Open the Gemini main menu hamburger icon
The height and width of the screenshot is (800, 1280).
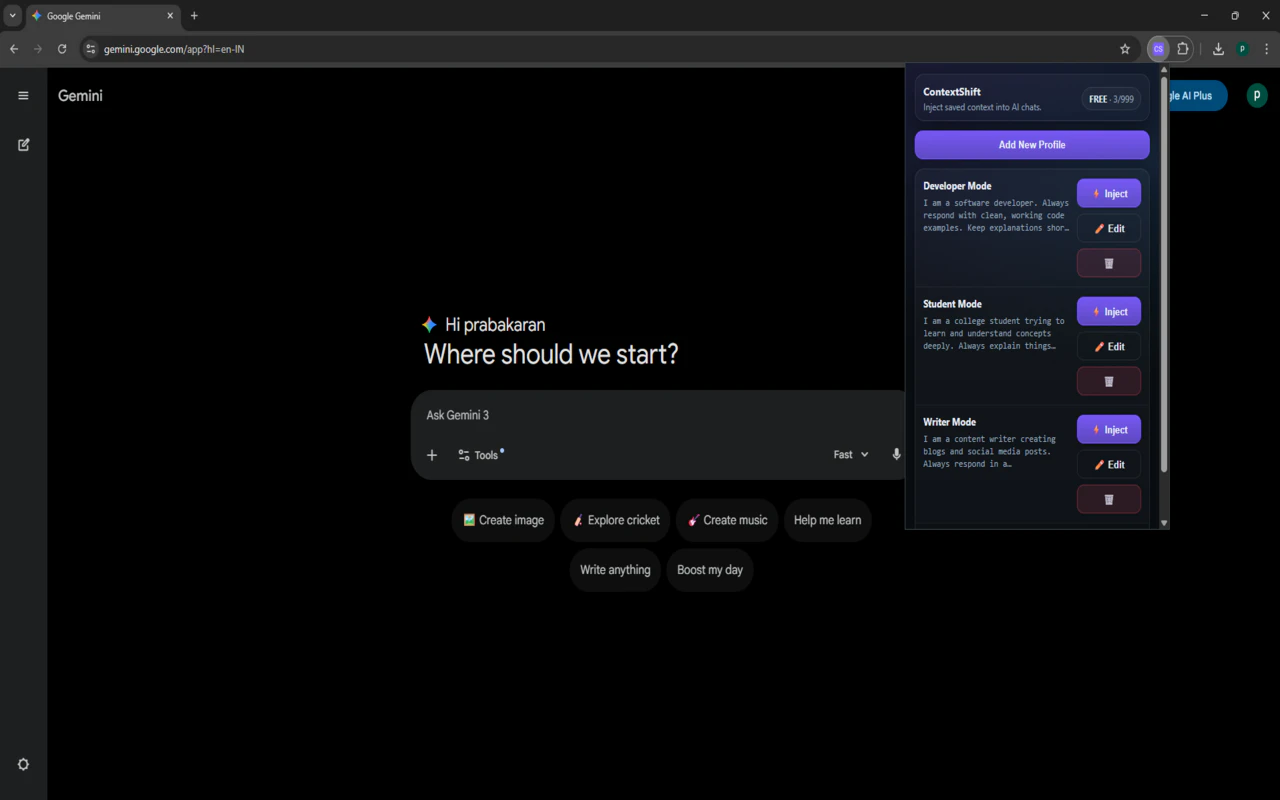pos(23,96)
